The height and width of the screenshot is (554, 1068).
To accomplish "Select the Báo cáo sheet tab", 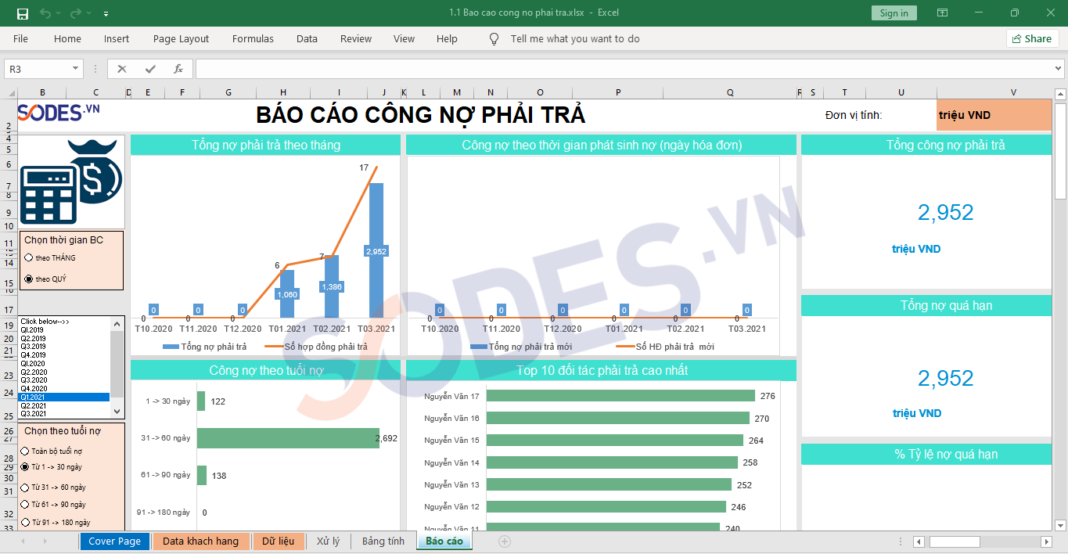I will [x=444, y=541].
